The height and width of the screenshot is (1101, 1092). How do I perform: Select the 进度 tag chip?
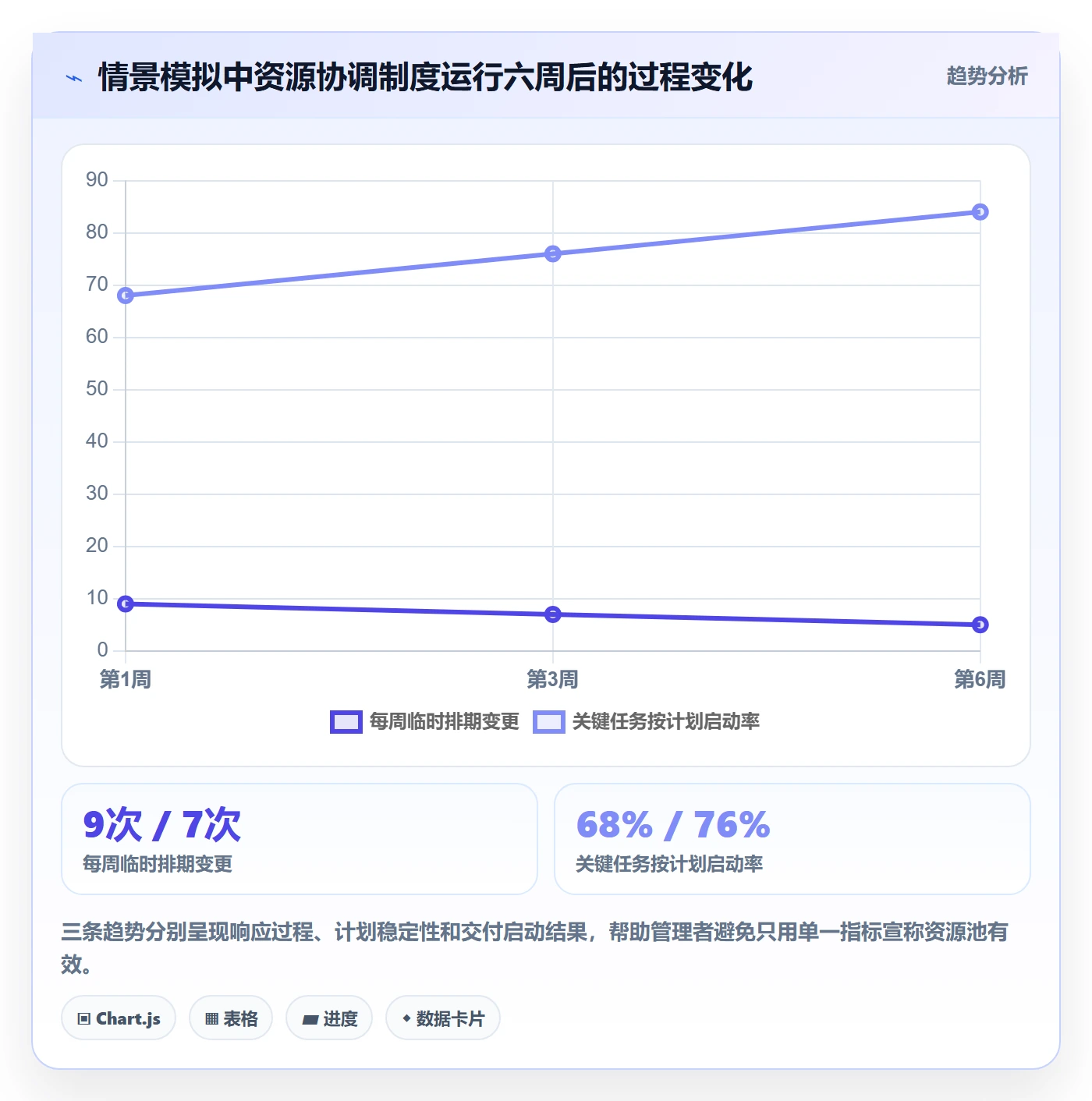329,1018
